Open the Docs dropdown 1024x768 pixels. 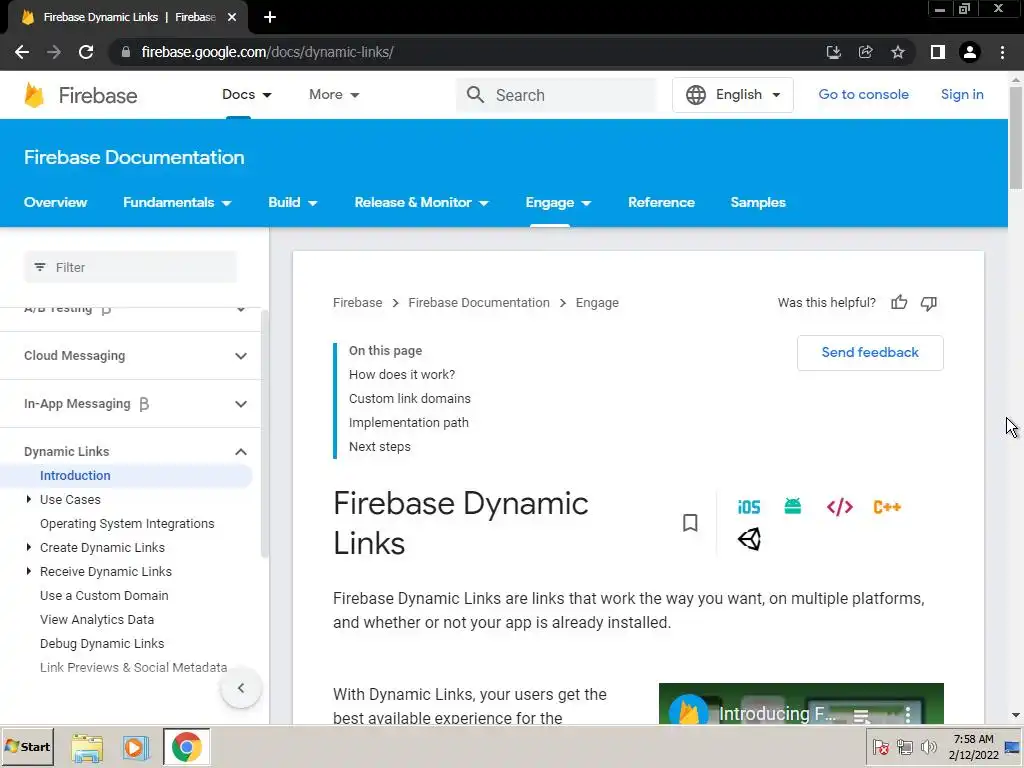pos(246,95)
